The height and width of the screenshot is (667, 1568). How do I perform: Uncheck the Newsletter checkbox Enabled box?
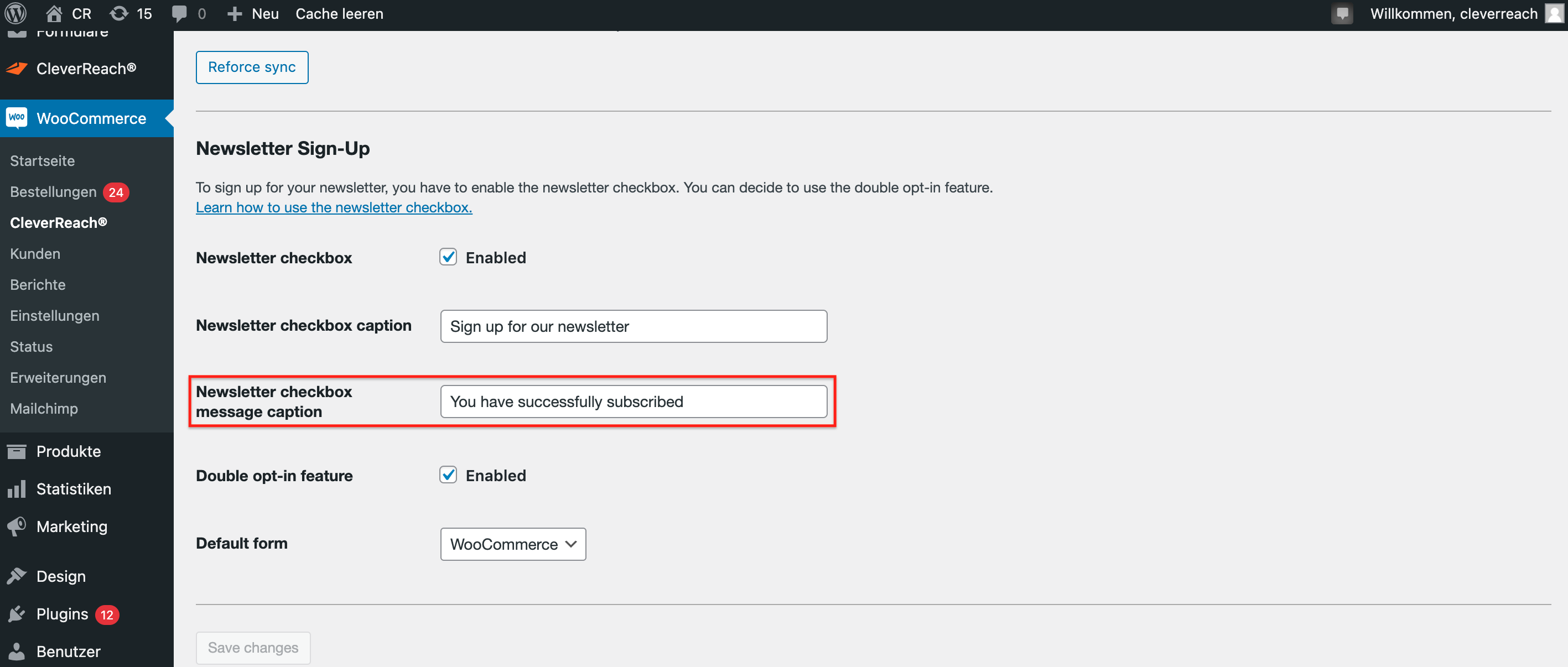coord(448,257)
